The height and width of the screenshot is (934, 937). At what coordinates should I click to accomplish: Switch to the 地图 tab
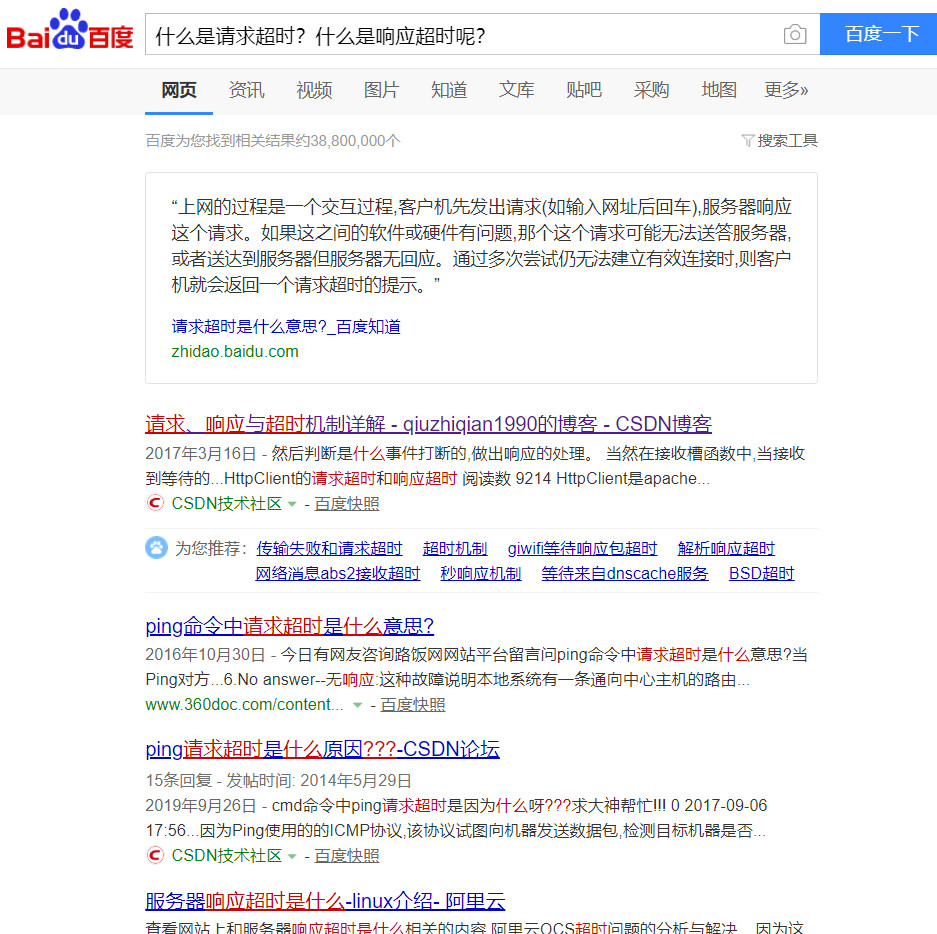719,90
